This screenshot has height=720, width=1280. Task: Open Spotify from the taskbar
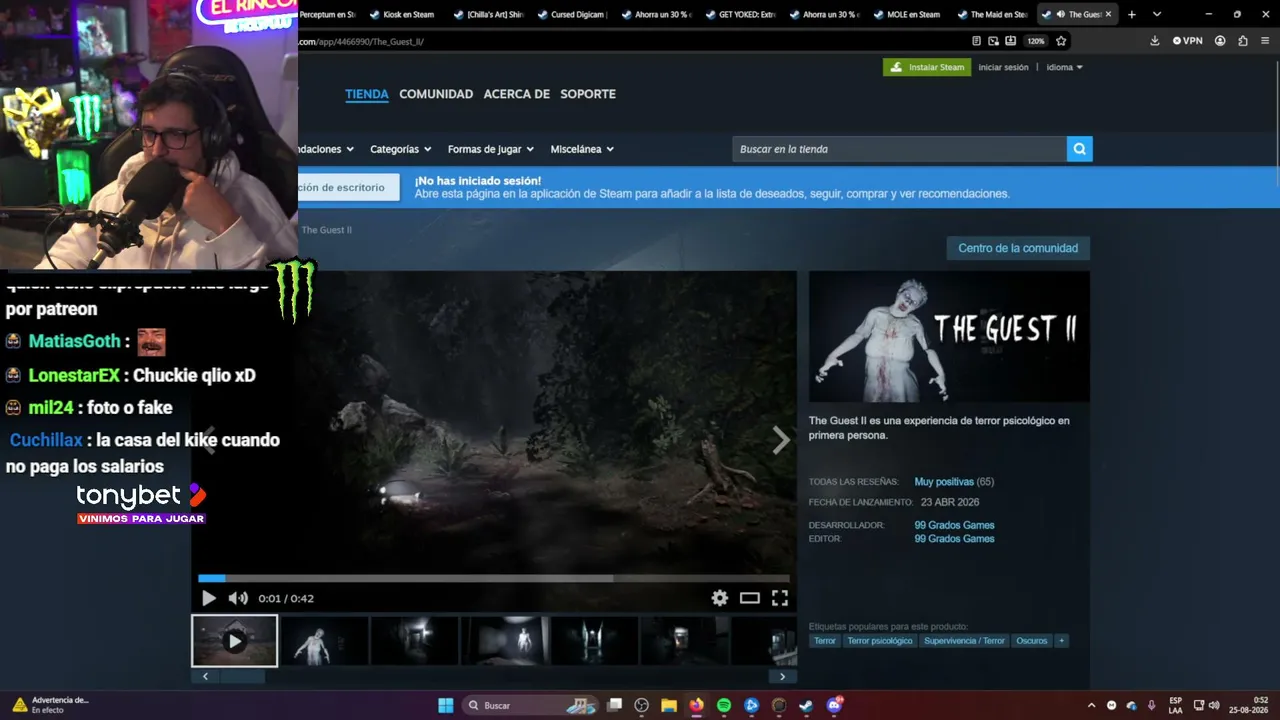click(724, 705)
